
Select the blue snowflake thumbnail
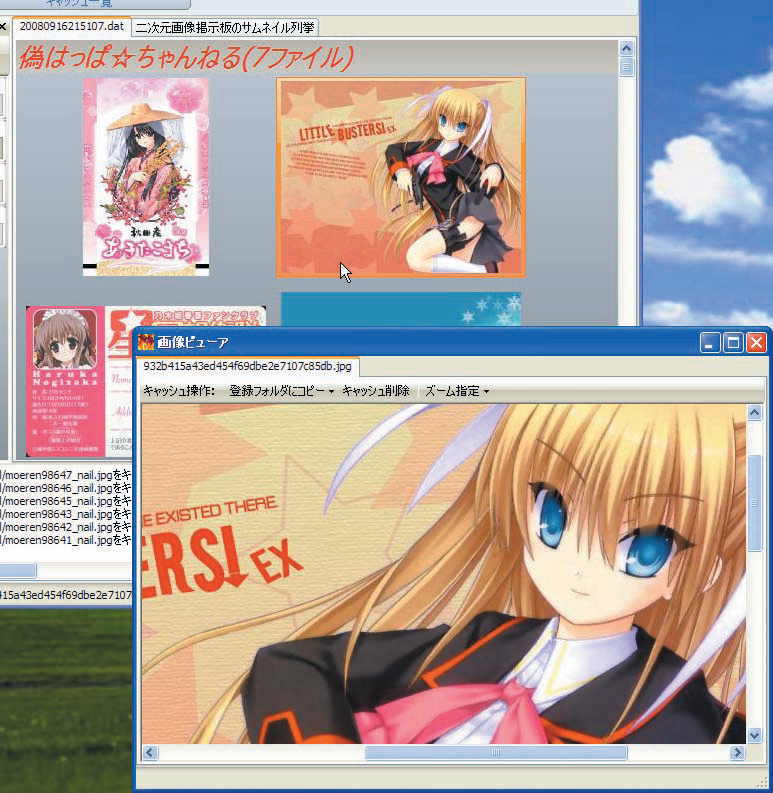(401, 309)
